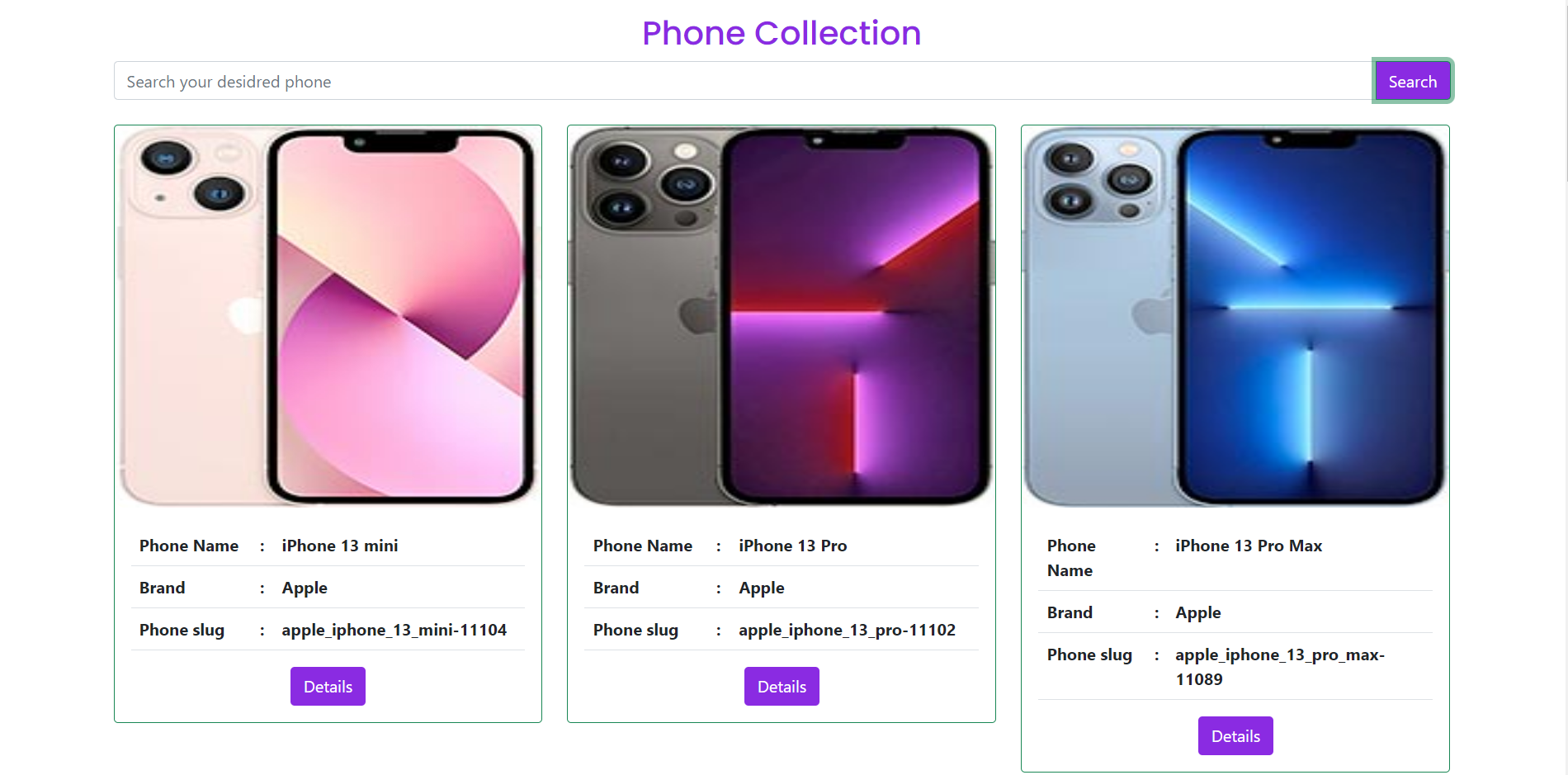Click the purple Search button
The width and height of the screenshot is (1568, 775).
(x=1412, y=81)
